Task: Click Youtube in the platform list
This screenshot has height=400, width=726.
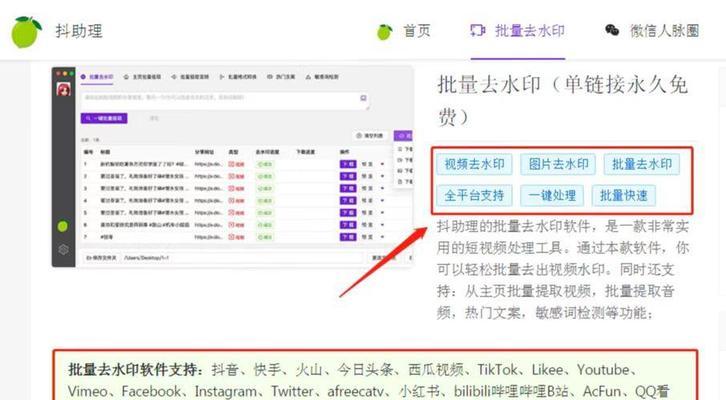Action: [x=603, y=370]
